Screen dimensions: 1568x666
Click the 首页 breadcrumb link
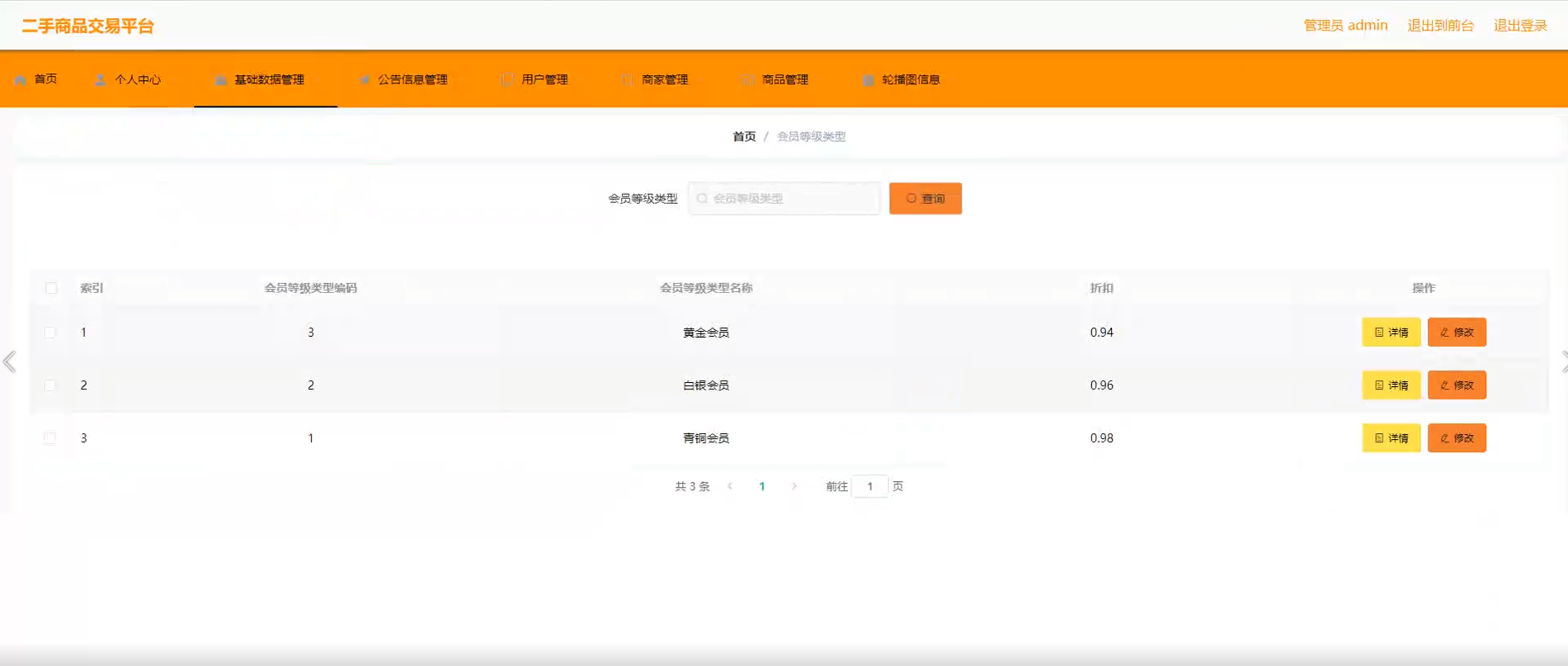[x=744, y=137]
